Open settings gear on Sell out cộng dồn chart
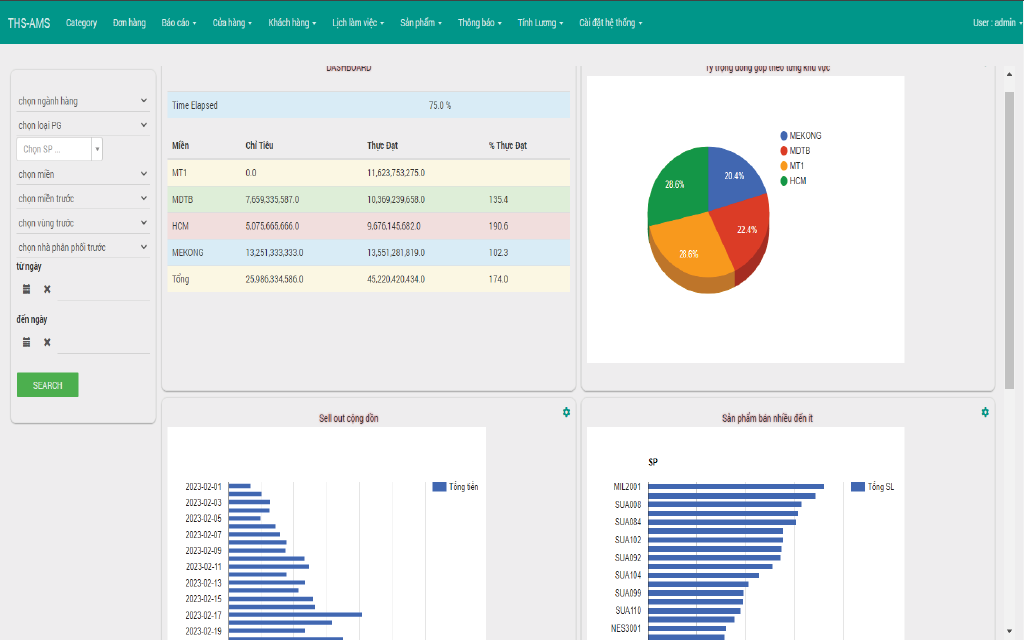 coord(566,412)
